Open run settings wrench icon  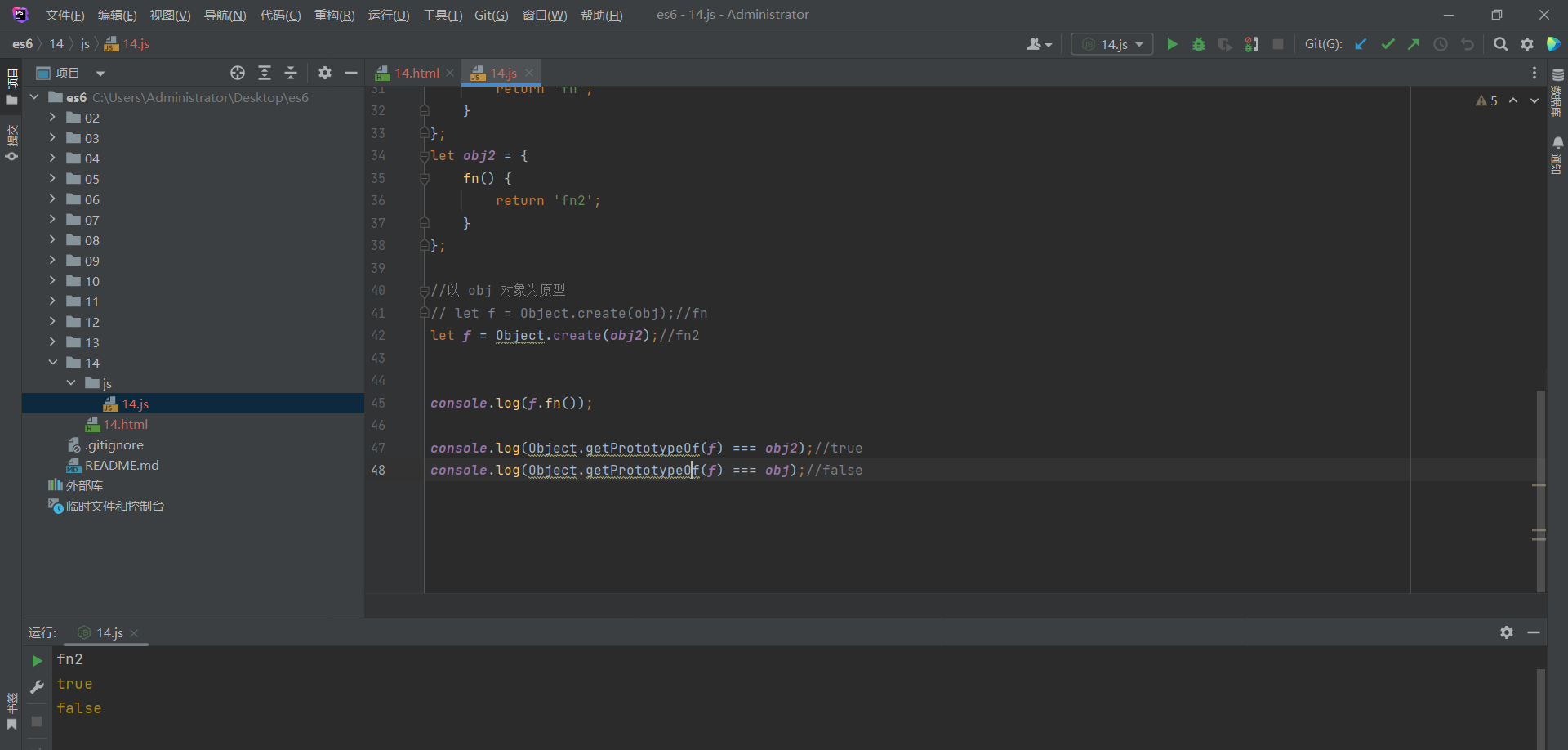click(x=37, y=687)
